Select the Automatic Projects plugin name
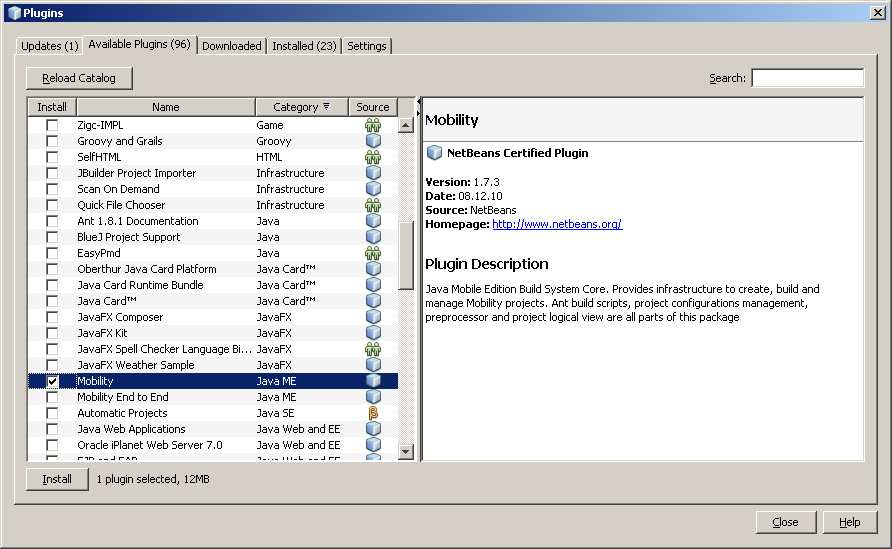 point(122,413)
